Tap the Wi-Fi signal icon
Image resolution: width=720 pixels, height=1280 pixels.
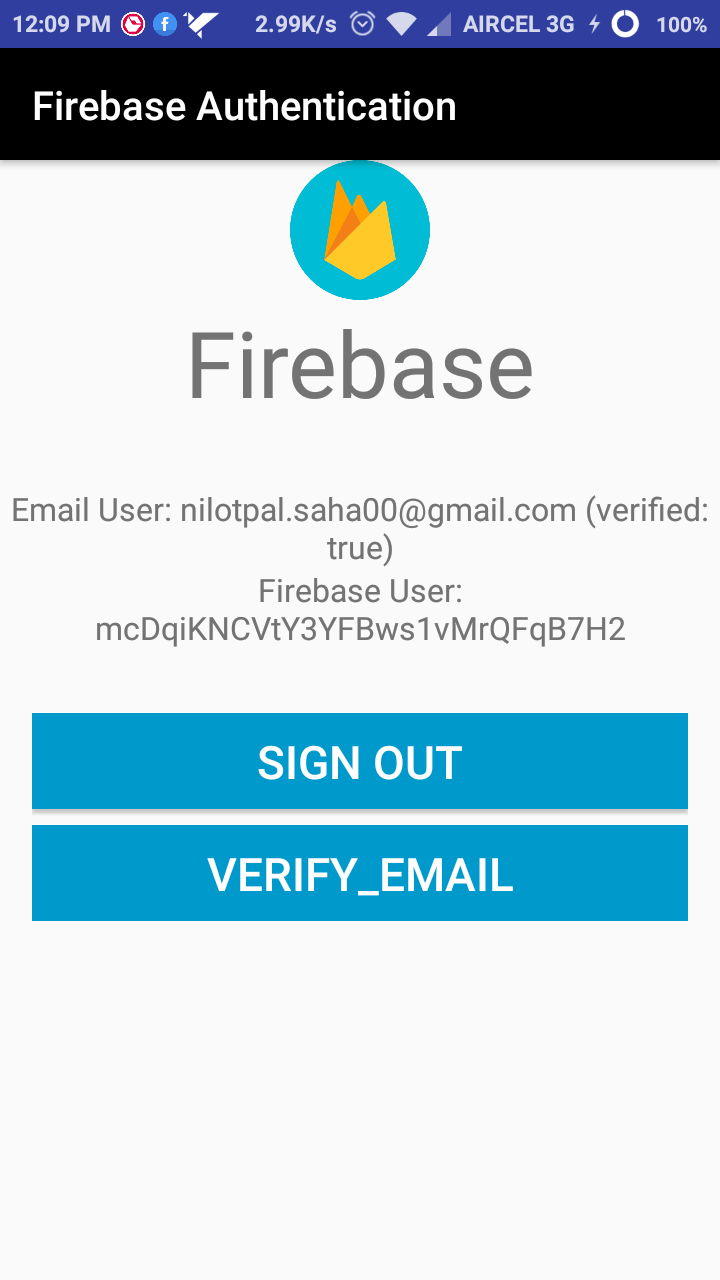point(402,24)
